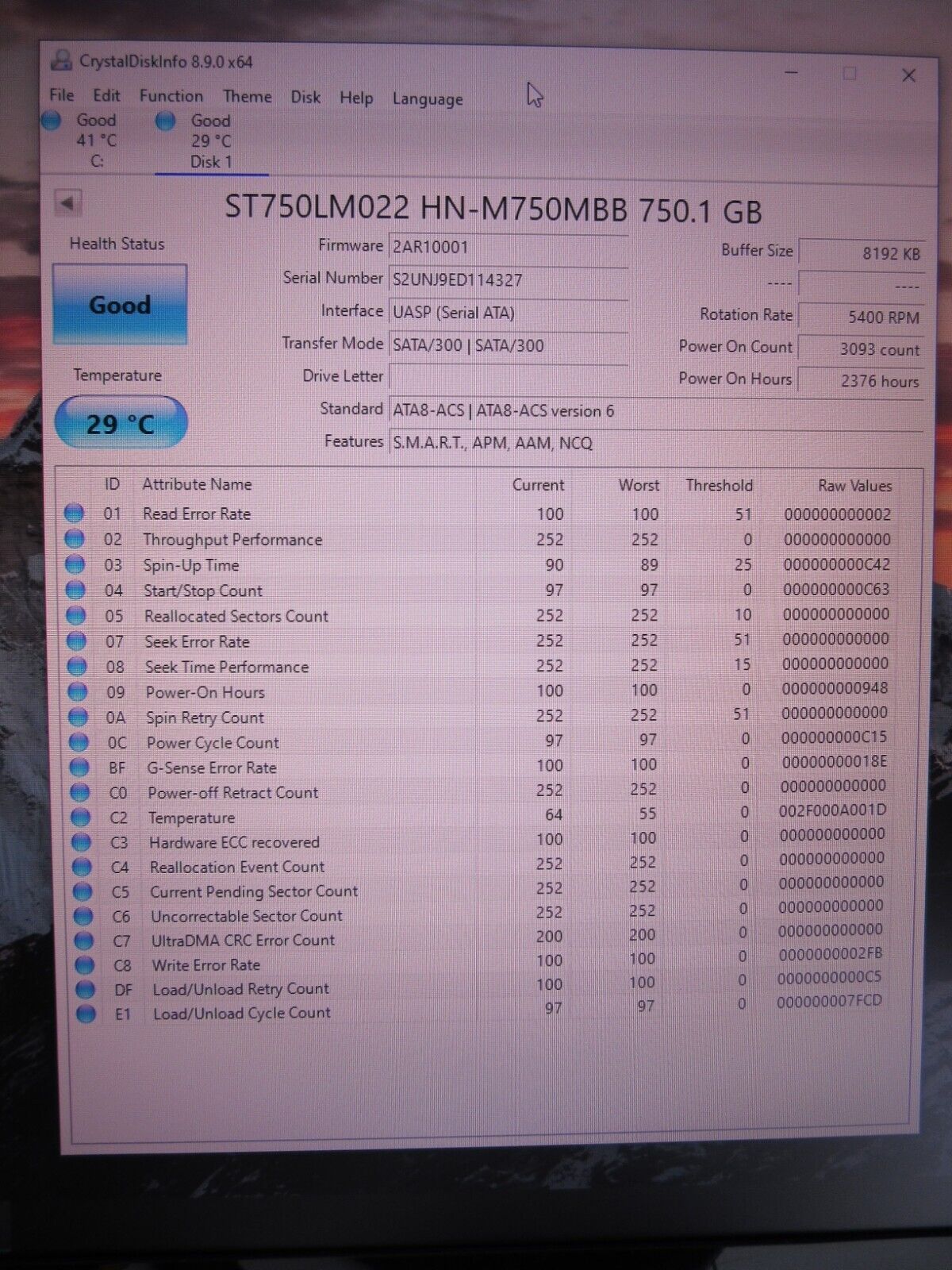
Task: Click the previous disk arrow button
Action: [x=68, y=203]
